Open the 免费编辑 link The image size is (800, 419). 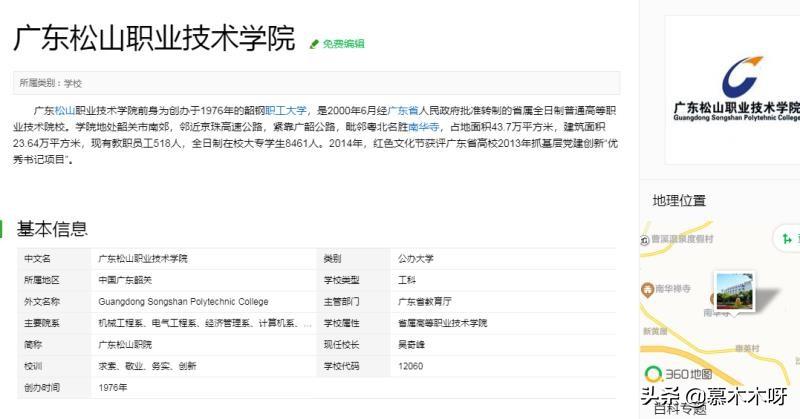tap(343, 44)
